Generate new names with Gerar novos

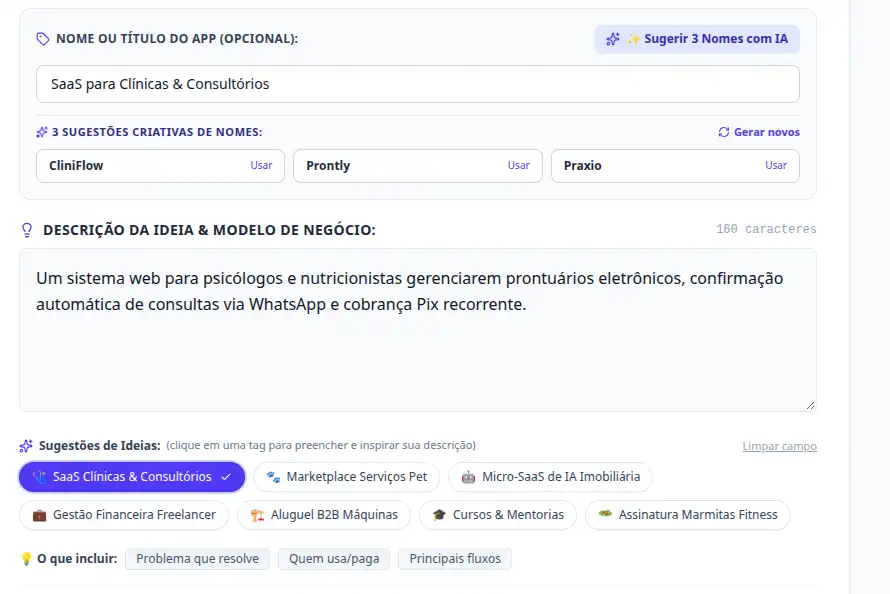pos(759,132)
